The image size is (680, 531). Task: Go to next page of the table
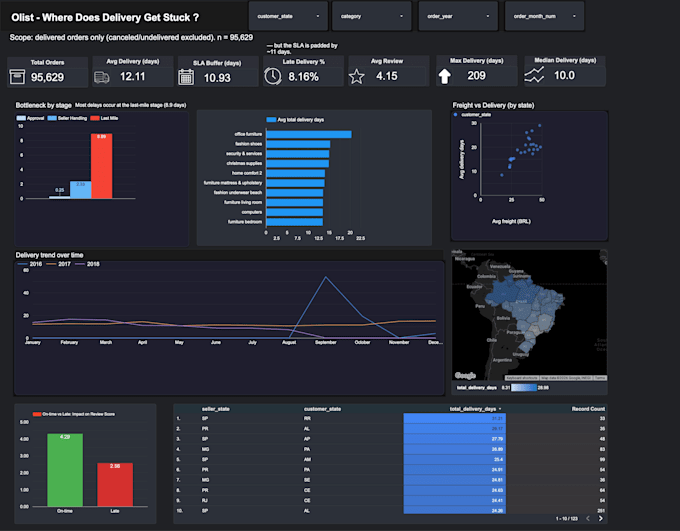601,518
